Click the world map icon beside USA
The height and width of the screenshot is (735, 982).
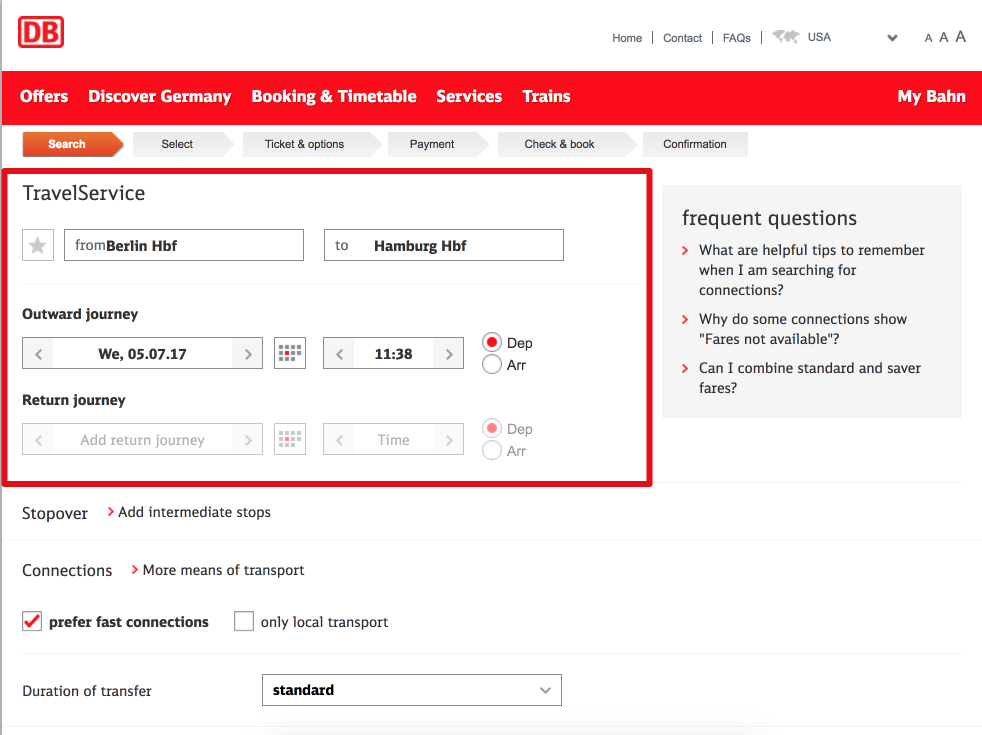tap(785, 37)
